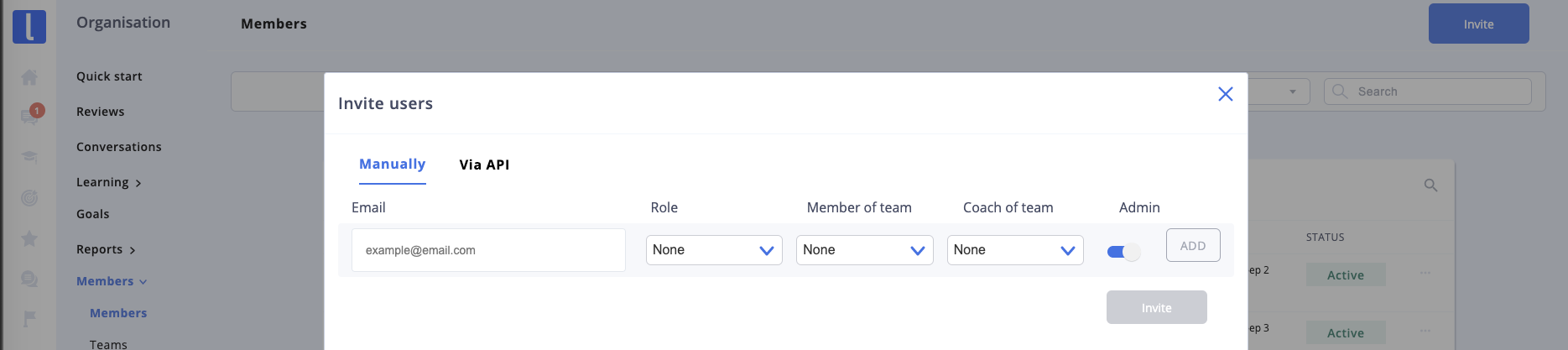Click the home icon in the left rail

(x=29, y=77)
